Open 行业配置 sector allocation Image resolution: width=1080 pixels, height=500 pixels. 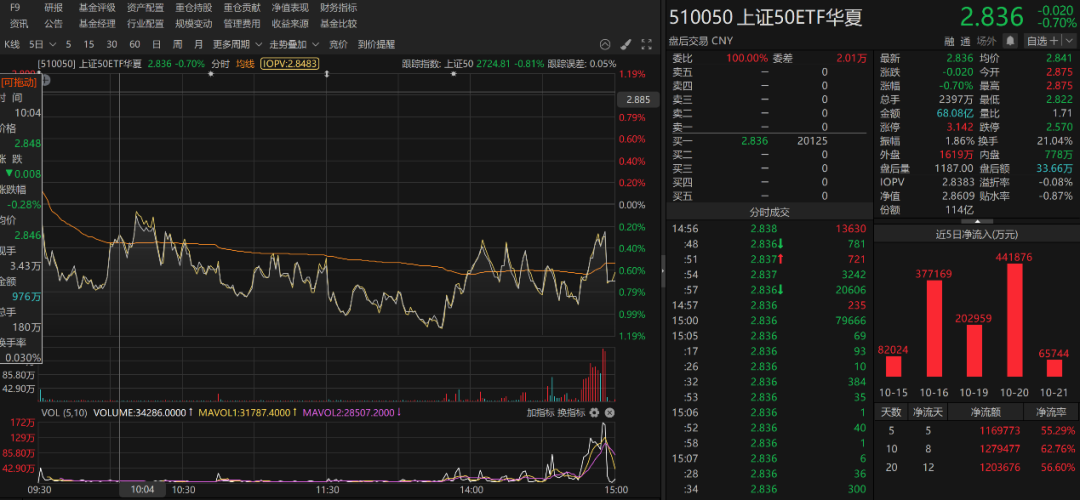coord(145,23)
